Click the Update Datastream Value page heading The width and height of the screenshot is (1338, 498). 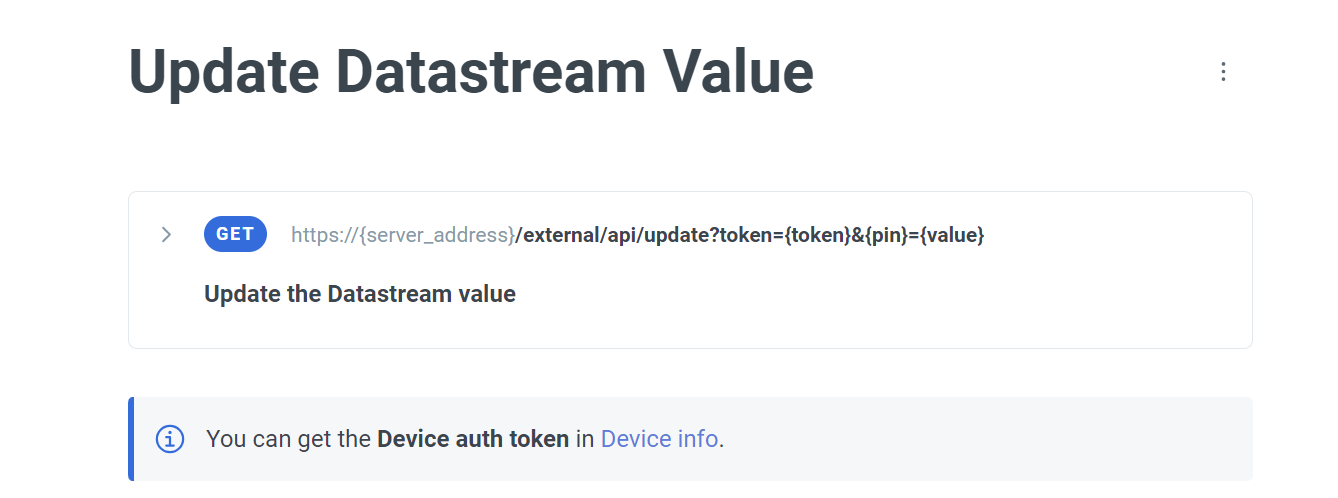pyautogui.click(x=471, y=72)
